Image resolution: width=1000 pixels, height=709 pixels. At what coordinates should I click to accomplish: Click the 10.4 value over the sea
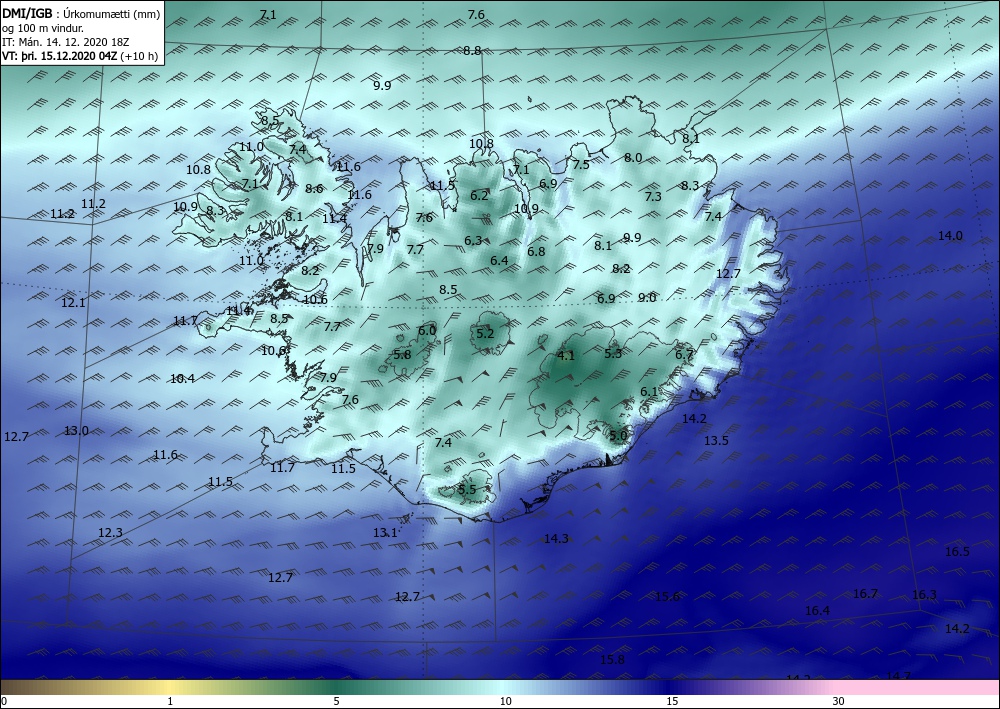182,379
